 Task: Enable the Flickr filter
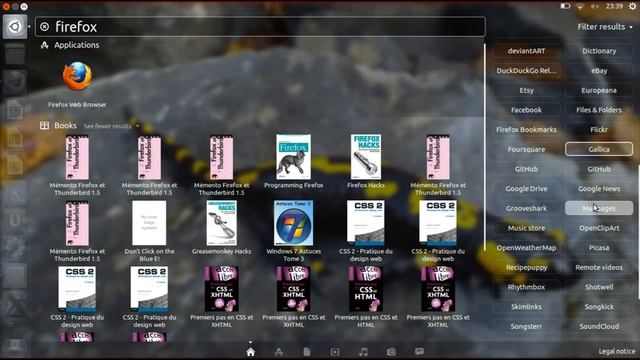coord(599,129)
